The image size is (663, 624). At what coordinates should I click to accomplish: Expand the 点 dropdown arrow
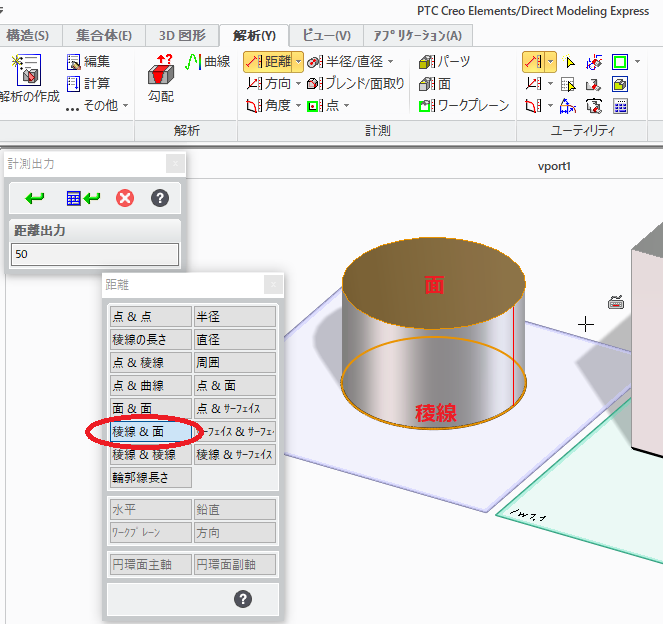(x=347, y=105)
